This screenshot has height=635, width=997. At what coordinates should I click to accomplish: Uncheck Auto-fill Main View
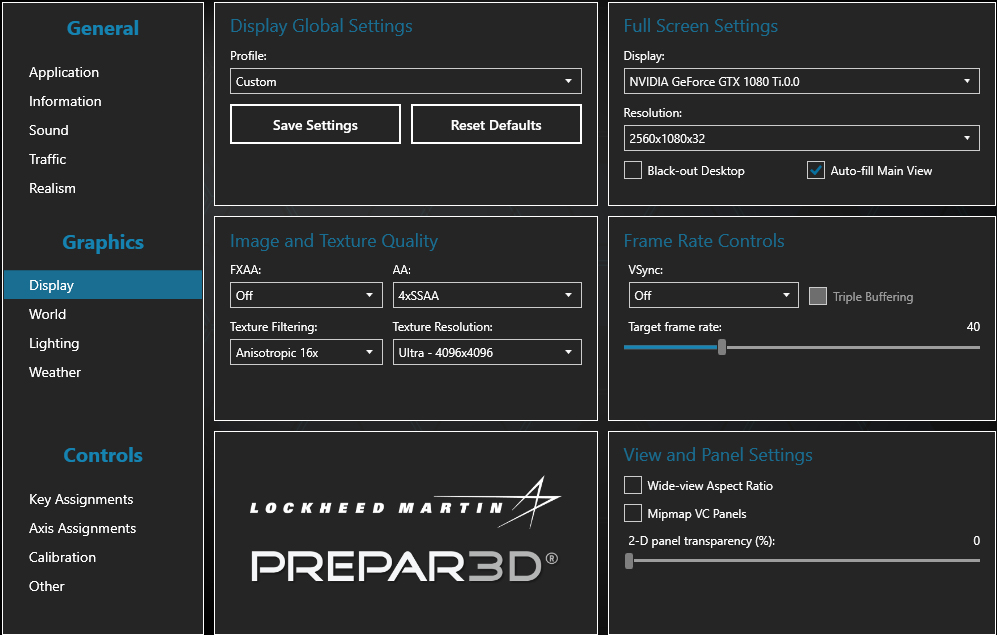[816, 170]
